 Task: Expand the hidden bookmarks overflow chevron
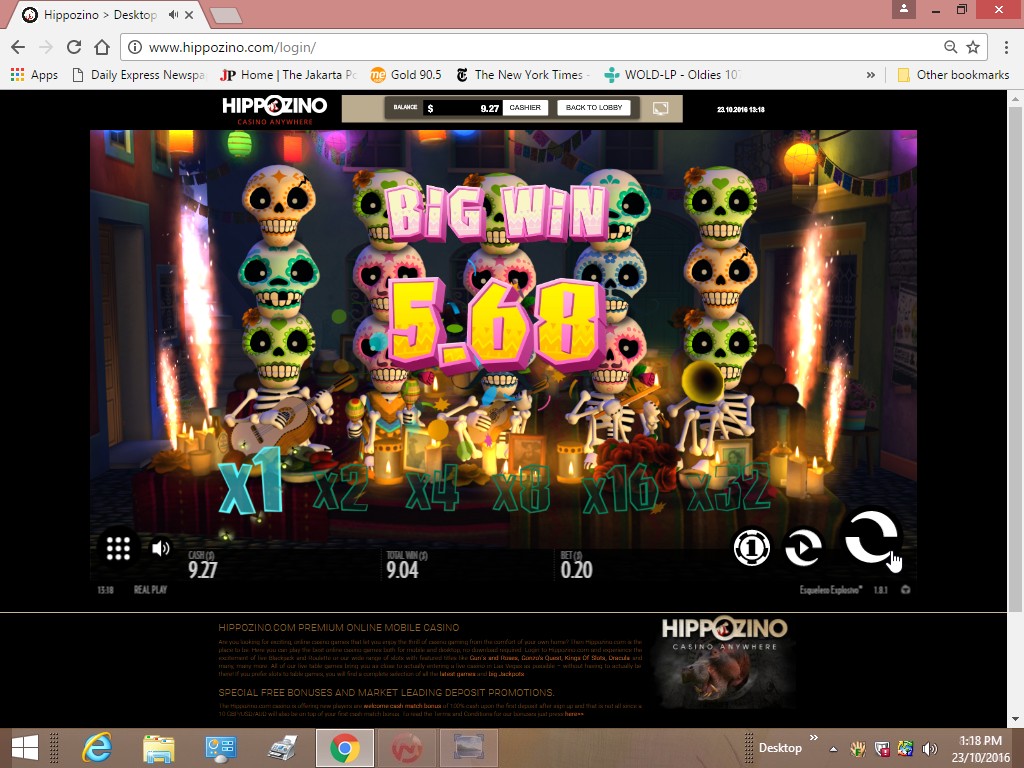[871, 75]
